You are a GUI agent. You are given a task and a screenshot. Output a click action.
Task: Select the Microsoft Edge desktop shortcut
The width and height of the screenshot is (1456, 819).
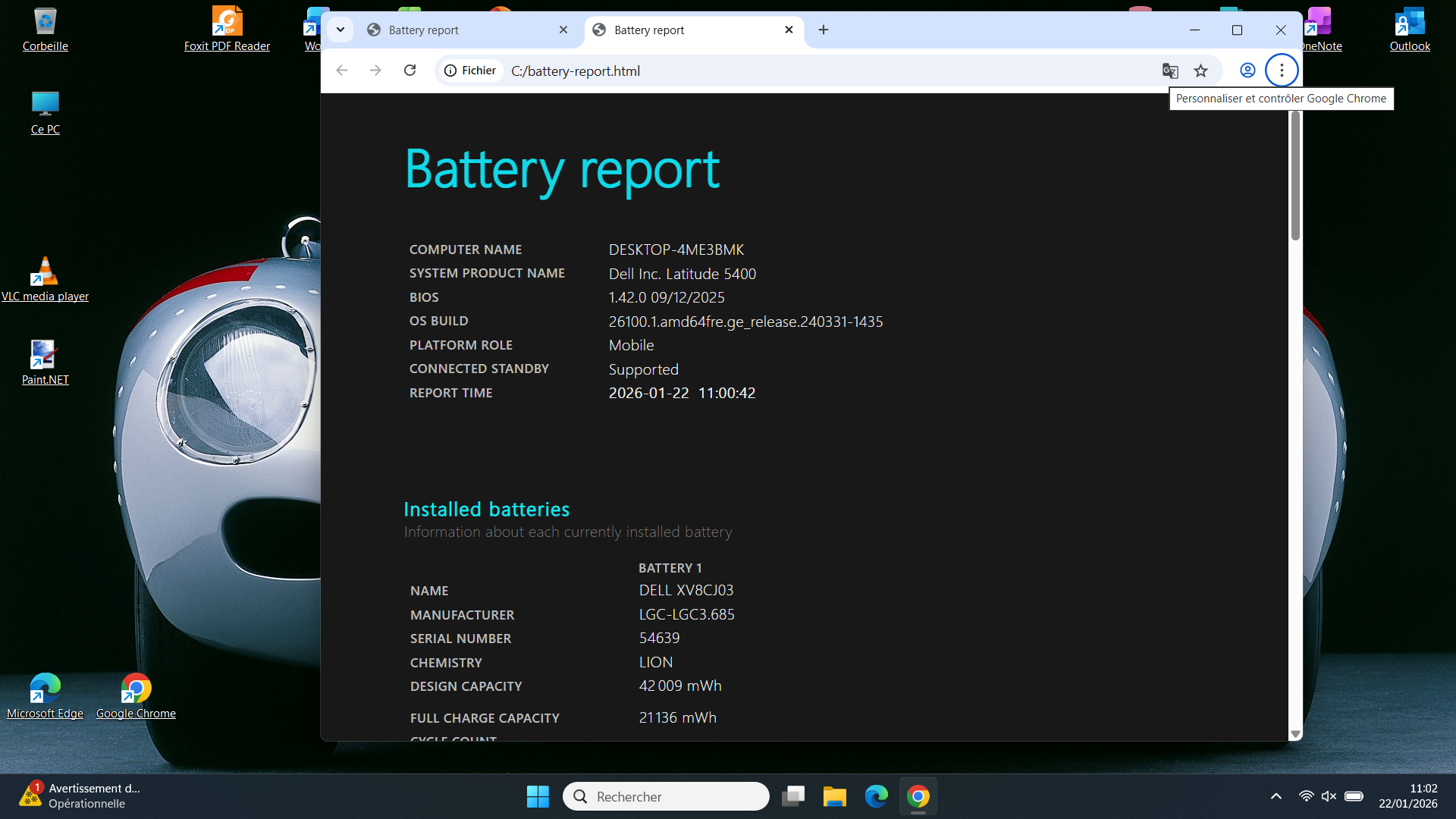tap(45, 697)
